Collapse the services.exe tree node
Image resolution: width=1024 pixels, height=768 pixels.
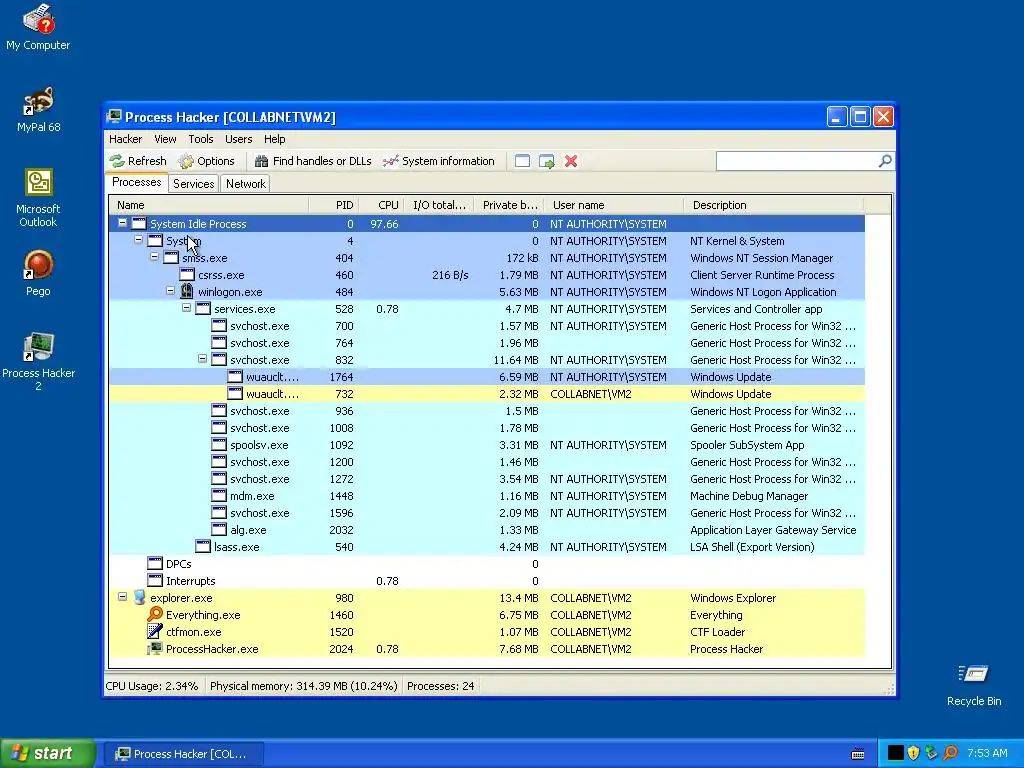click(186, 308)
